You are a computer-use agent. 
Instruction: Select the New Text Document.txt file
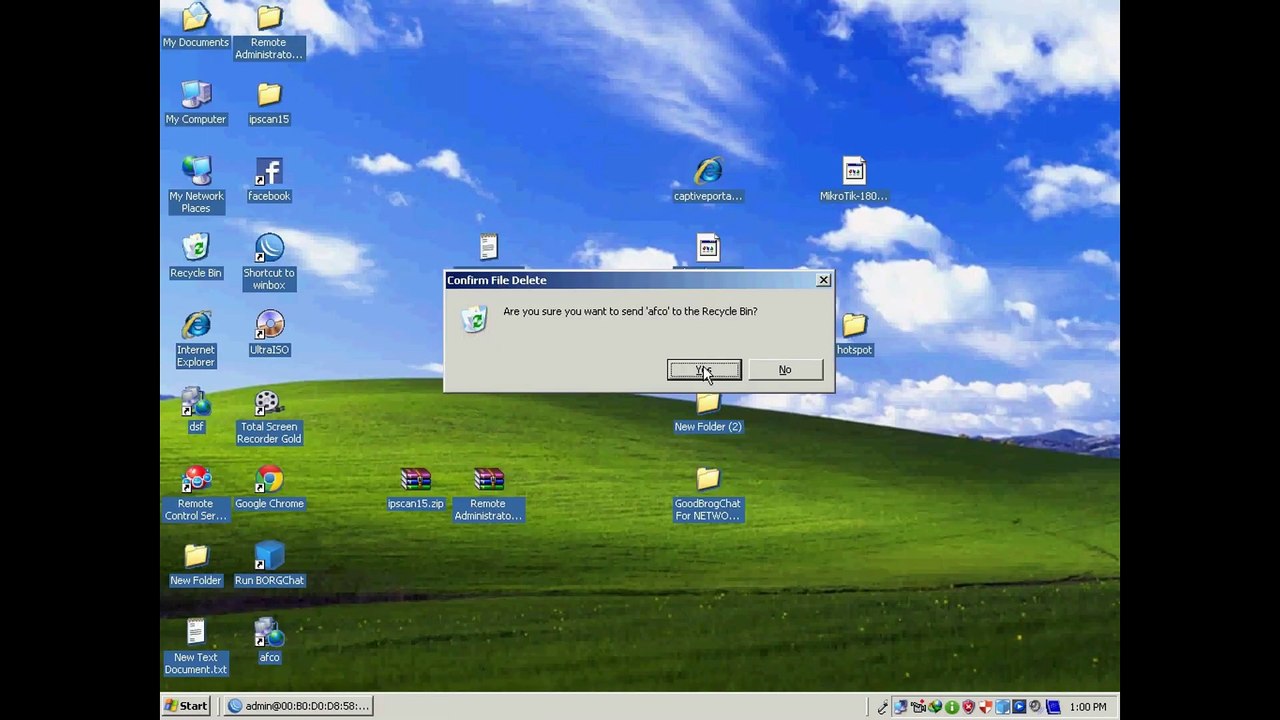click(196, 647)
